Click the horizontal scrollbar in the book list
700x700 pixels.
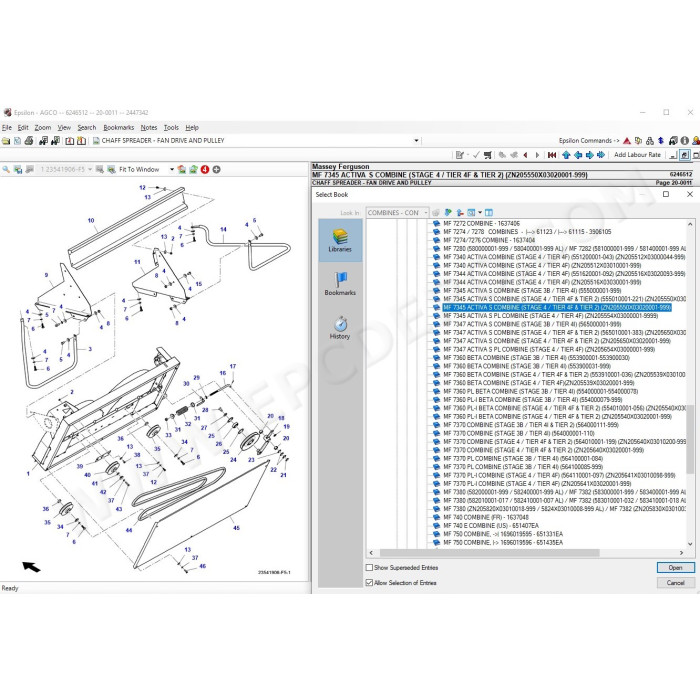point(489,553)
